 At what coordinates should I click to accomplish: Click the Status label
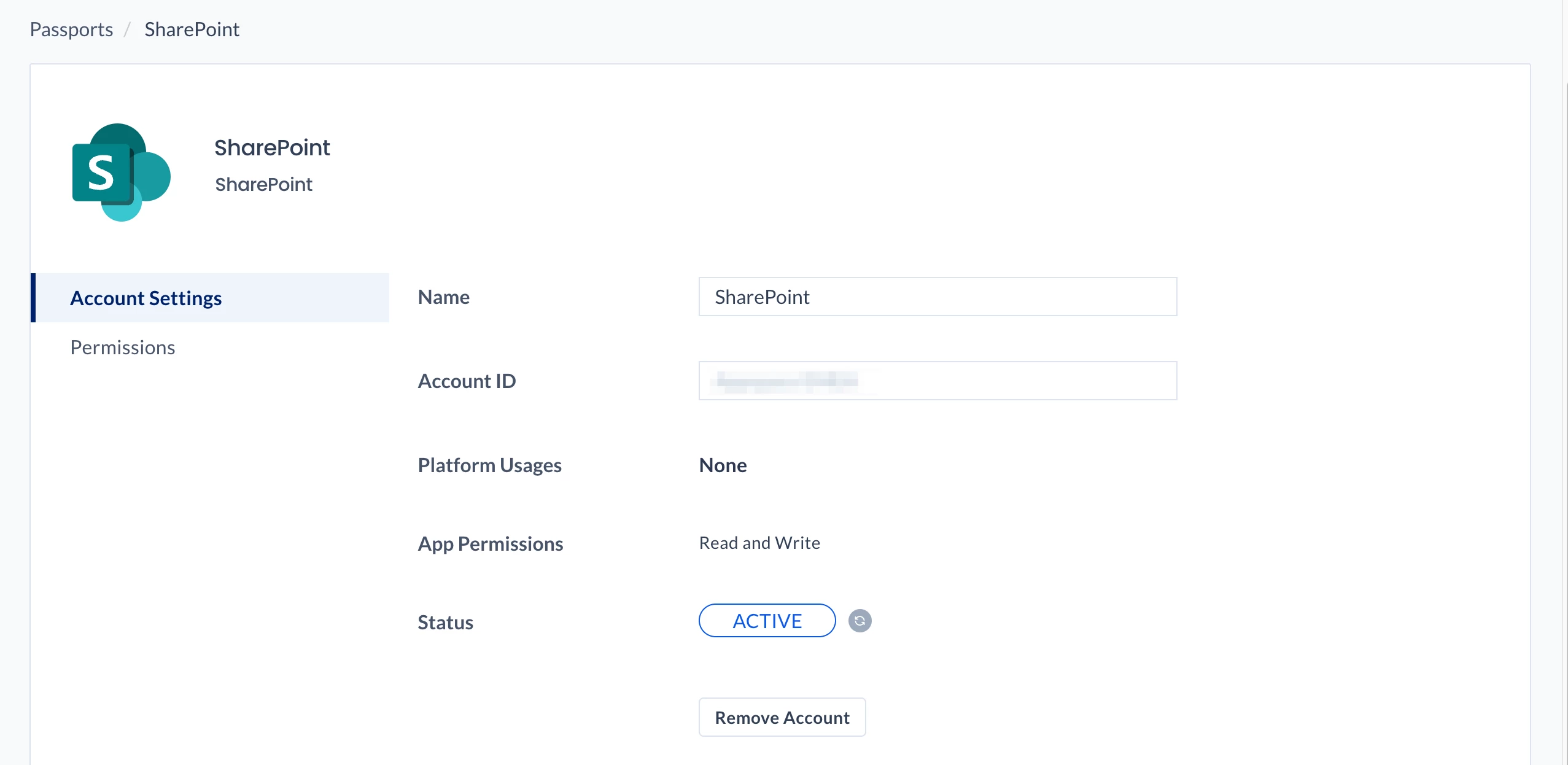click(445, 623)
